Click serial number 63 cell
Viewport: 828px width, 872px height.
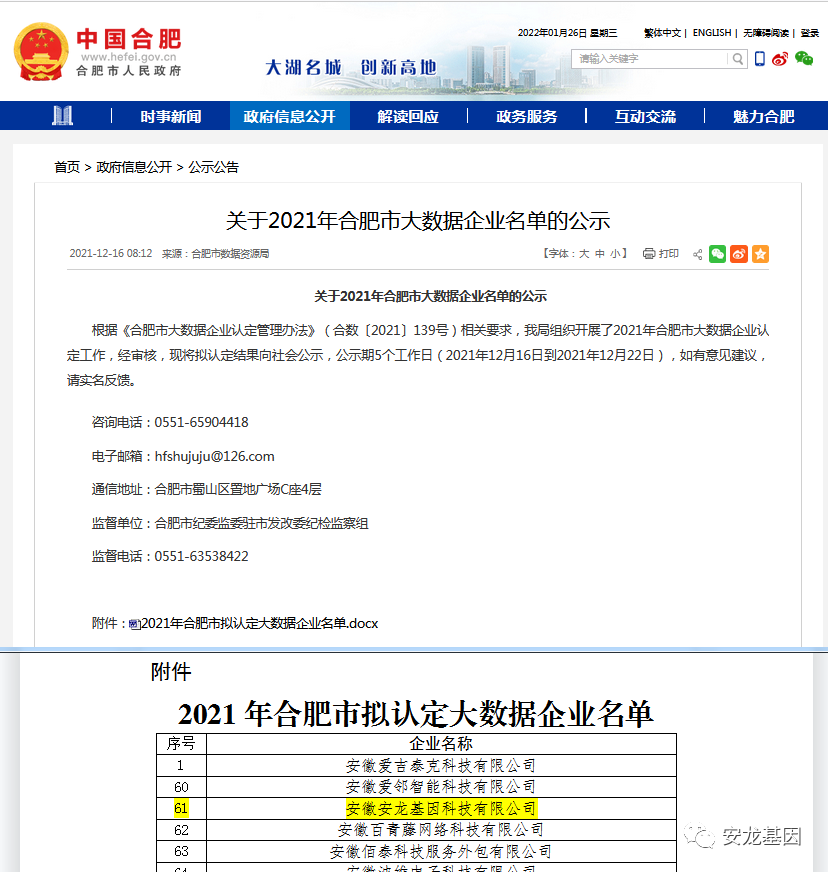tap(181, 851)
